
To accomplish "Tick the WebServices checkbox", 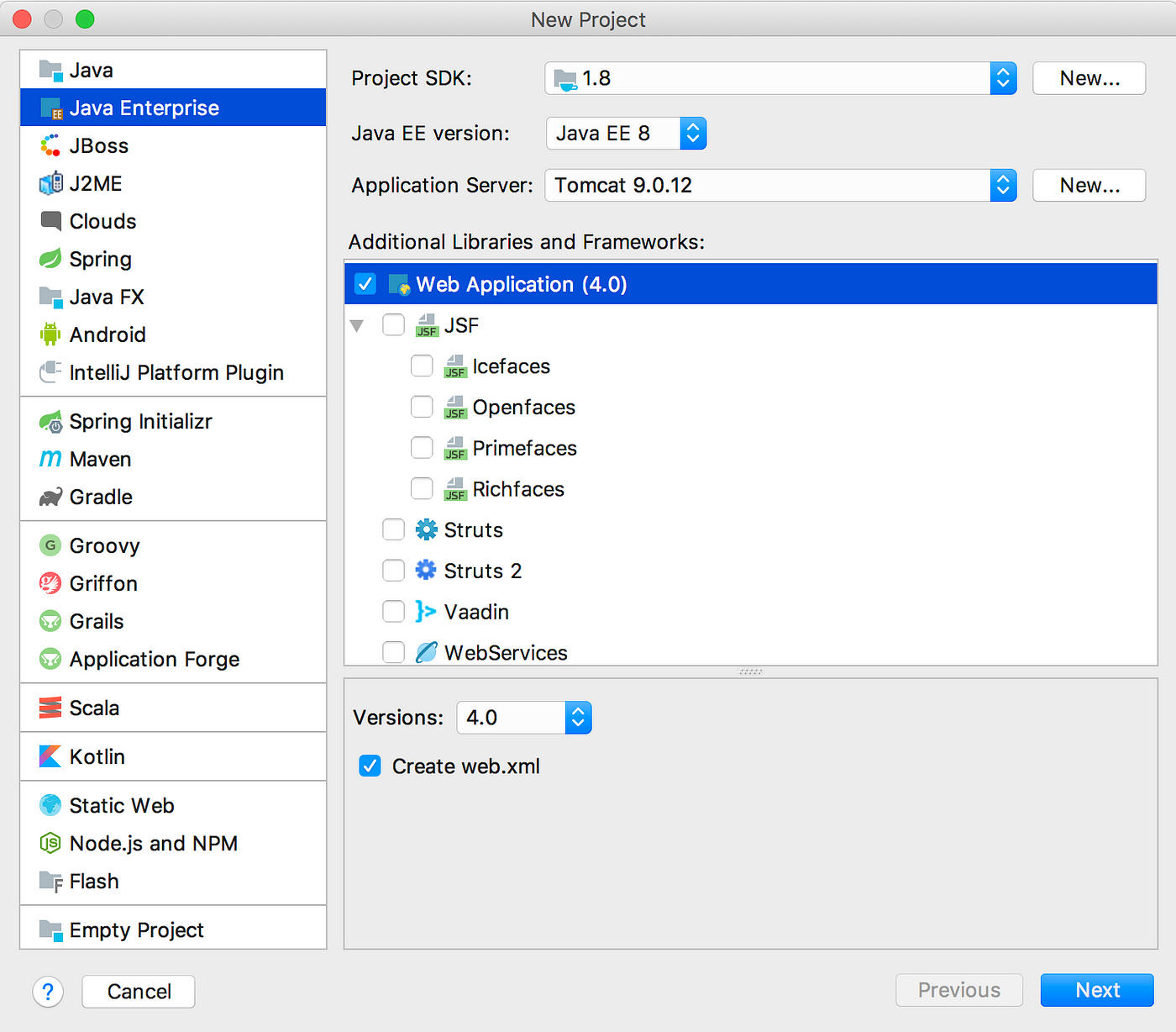I will tap(393, 652).
